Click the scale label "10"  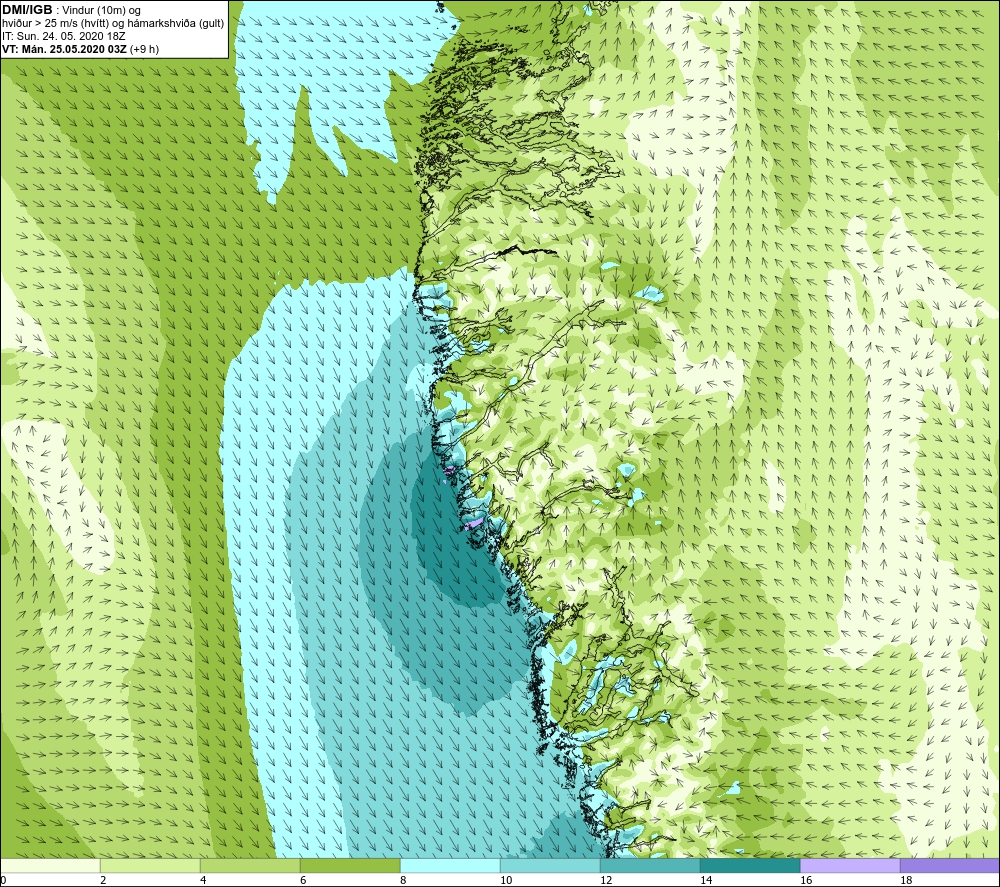(x=506, y=880)
